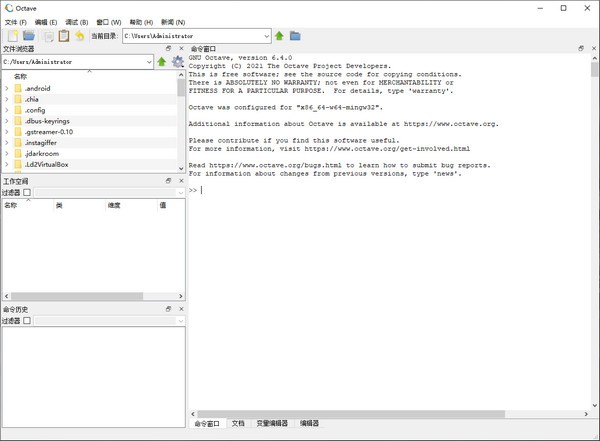Enable the workspace filter checkbox
This screenshot has height=441, width=600.
(x=28, y=192)
